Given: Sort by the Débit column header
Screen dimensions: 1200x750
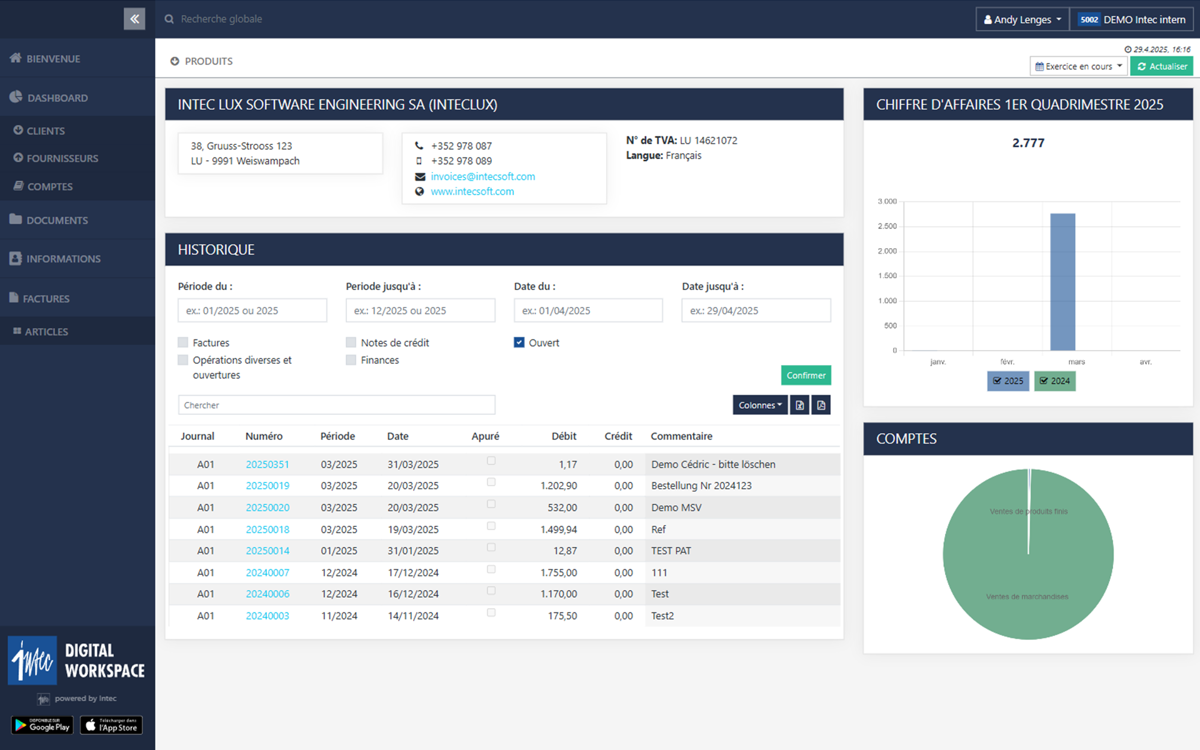Looking at the screenshot, I should coord(563,436).
